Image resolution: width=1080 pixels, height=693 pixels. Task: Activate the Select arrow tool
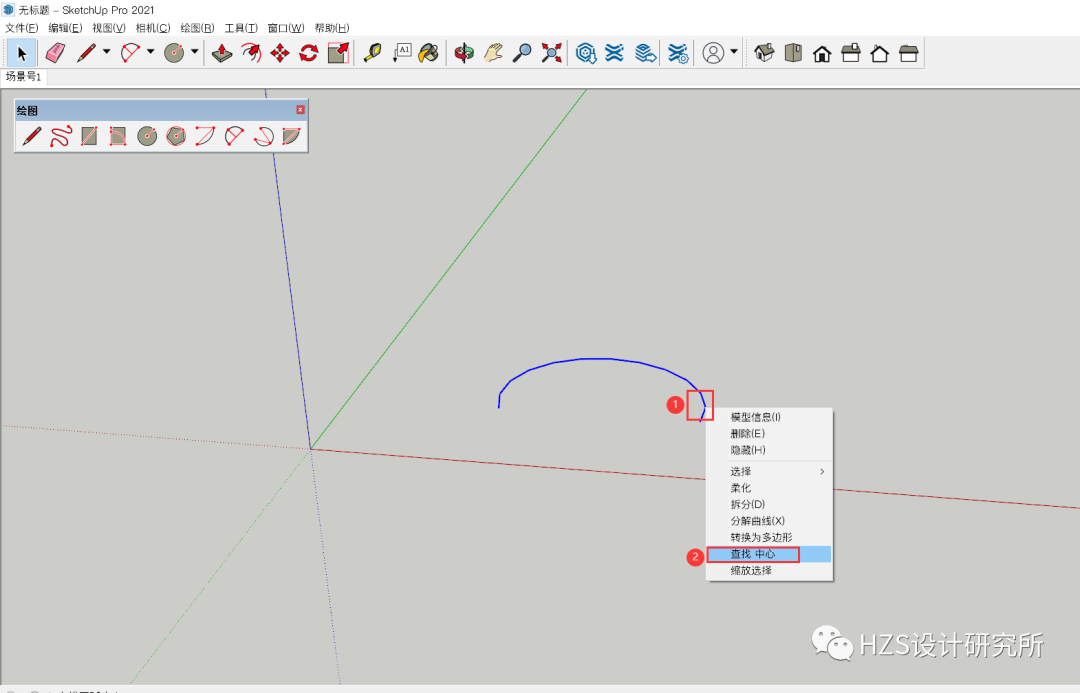coord(22,53)
